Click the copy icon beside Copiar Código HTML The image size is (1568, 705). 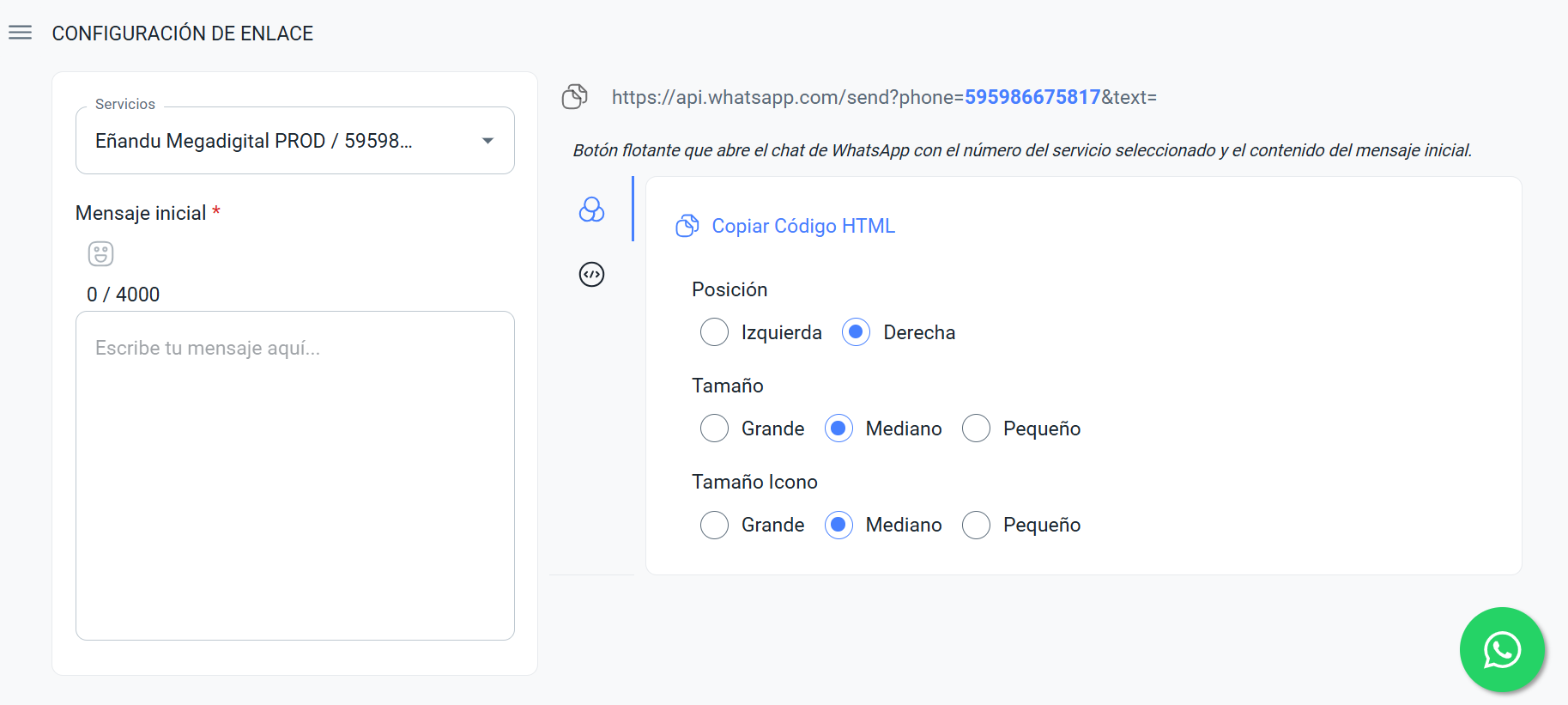click(x=687, y=226)
